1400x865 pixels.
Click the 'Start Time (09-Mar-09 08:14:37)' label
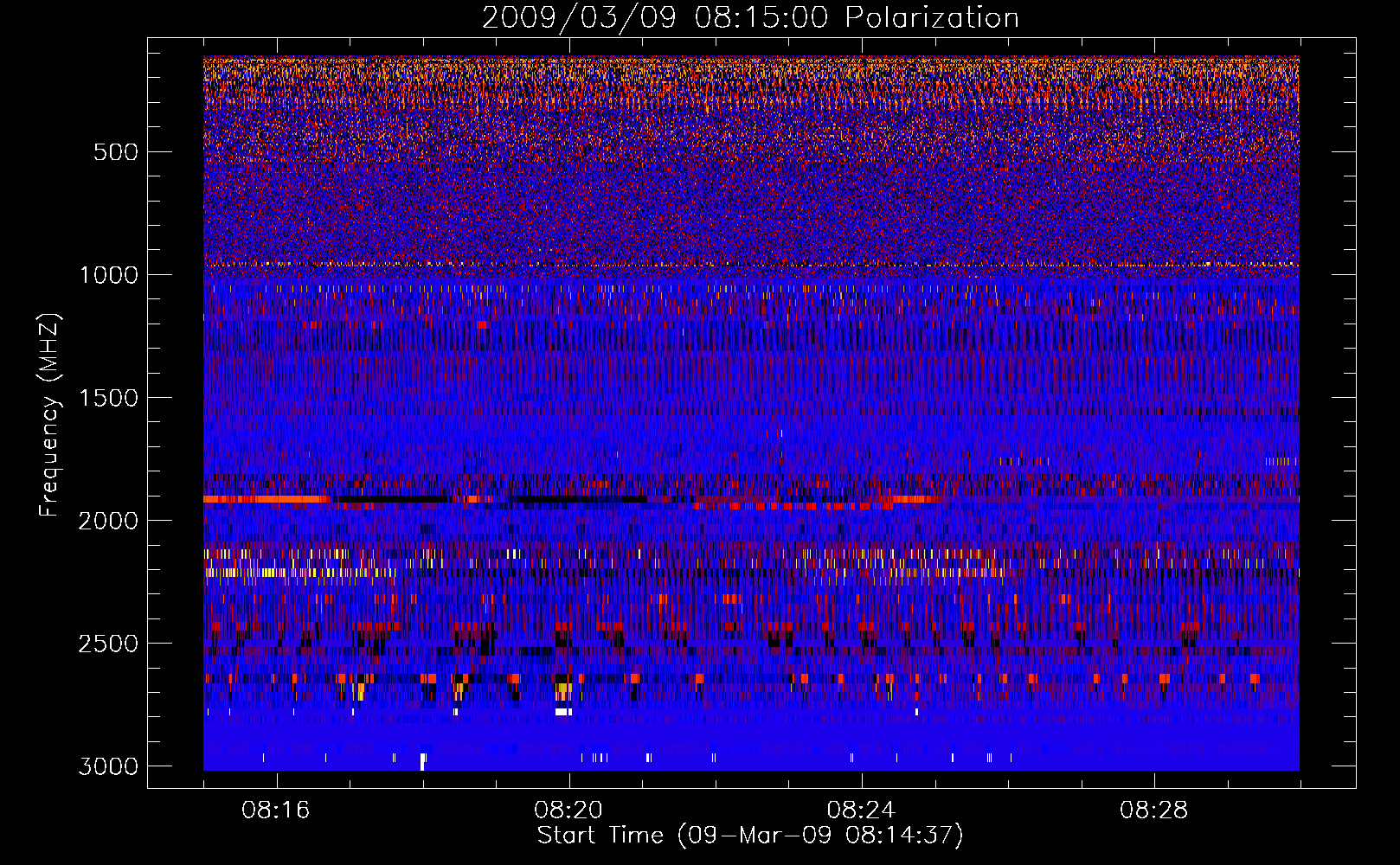click(x=750, y=836)
